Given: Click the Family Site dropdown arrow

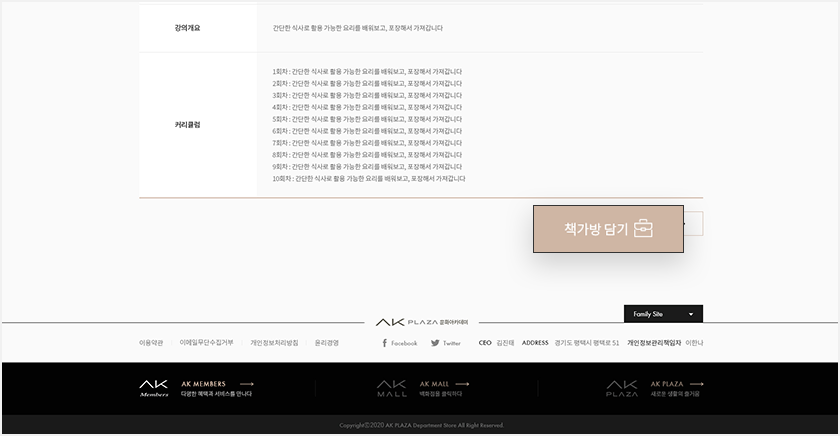Looking at the screenshot, I should coord(691,314).
